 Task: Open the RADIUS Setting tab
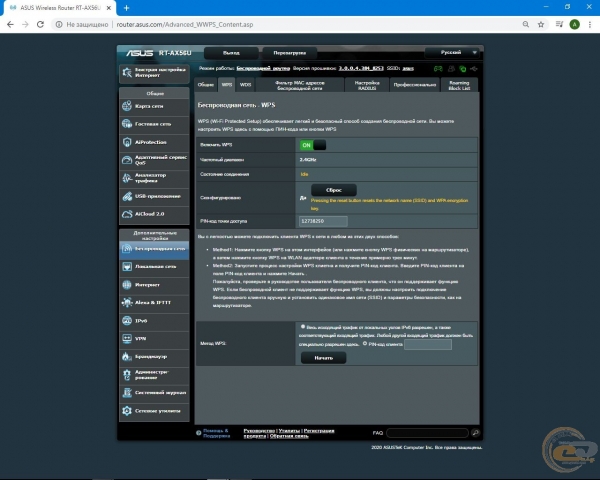(x=367, y=85)
